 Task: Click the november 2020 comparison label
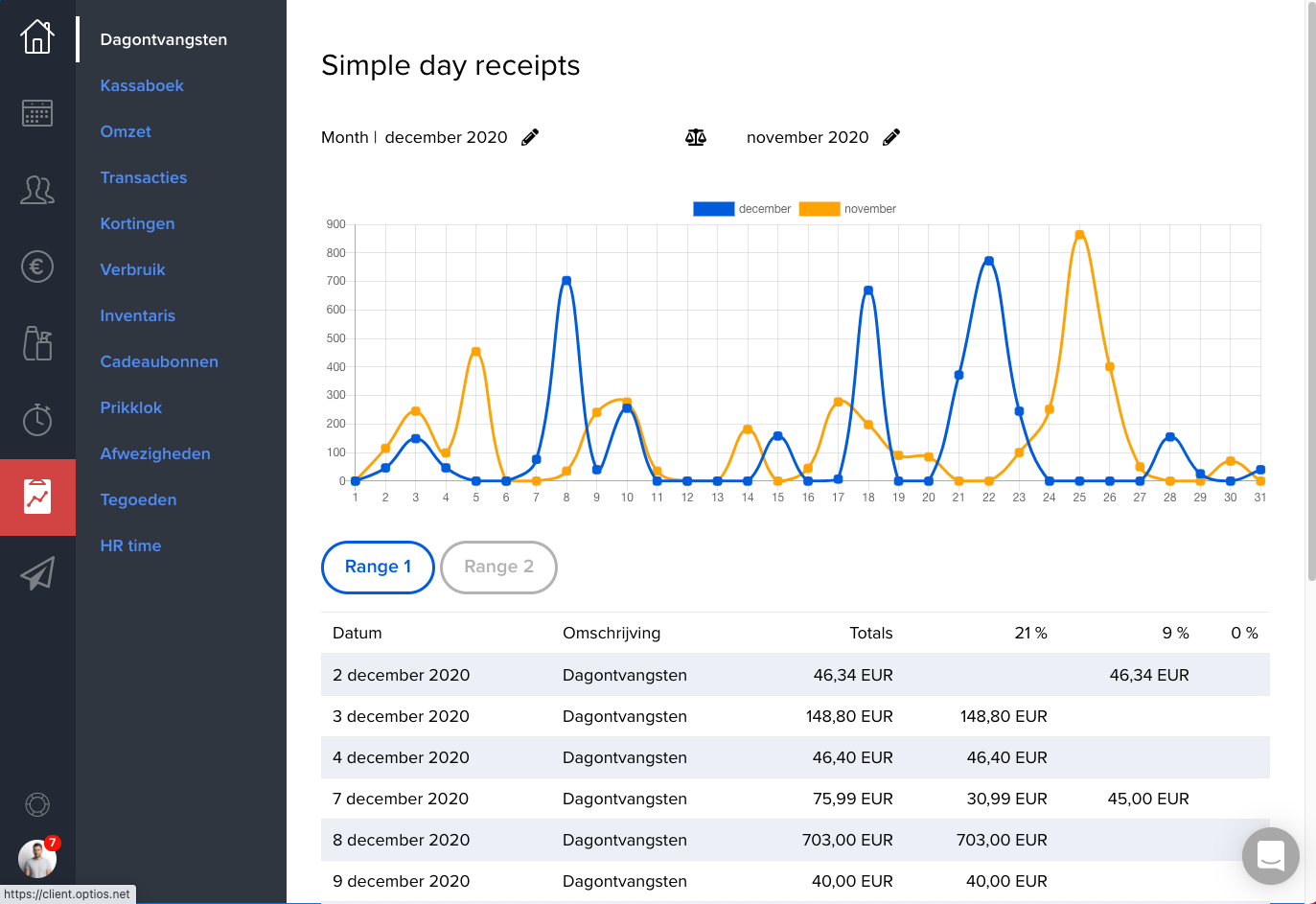pyautogui.click(x=807, y=137)
